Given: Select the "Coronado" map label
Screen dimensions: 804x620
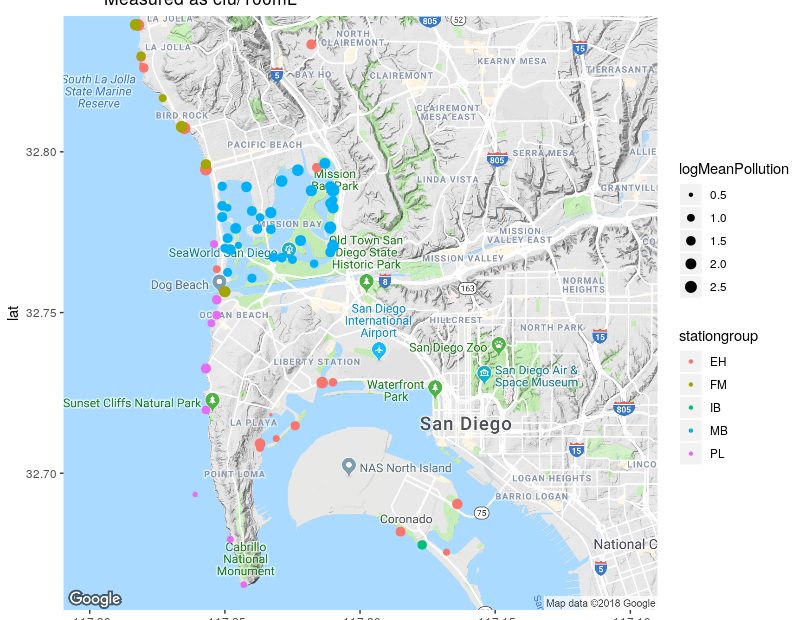Looking at the screenshot, I should 406,519.
